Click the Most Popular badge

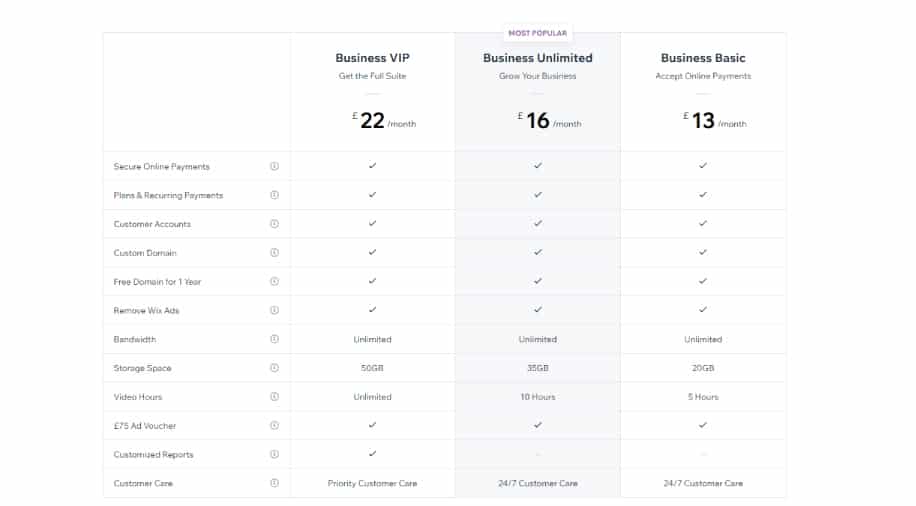[537, 33]
